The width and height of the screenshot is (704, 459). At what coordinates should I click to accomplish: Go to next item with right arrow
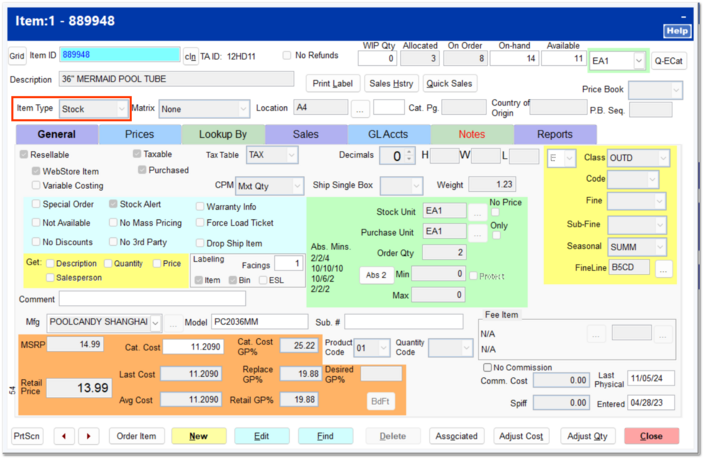88,436
